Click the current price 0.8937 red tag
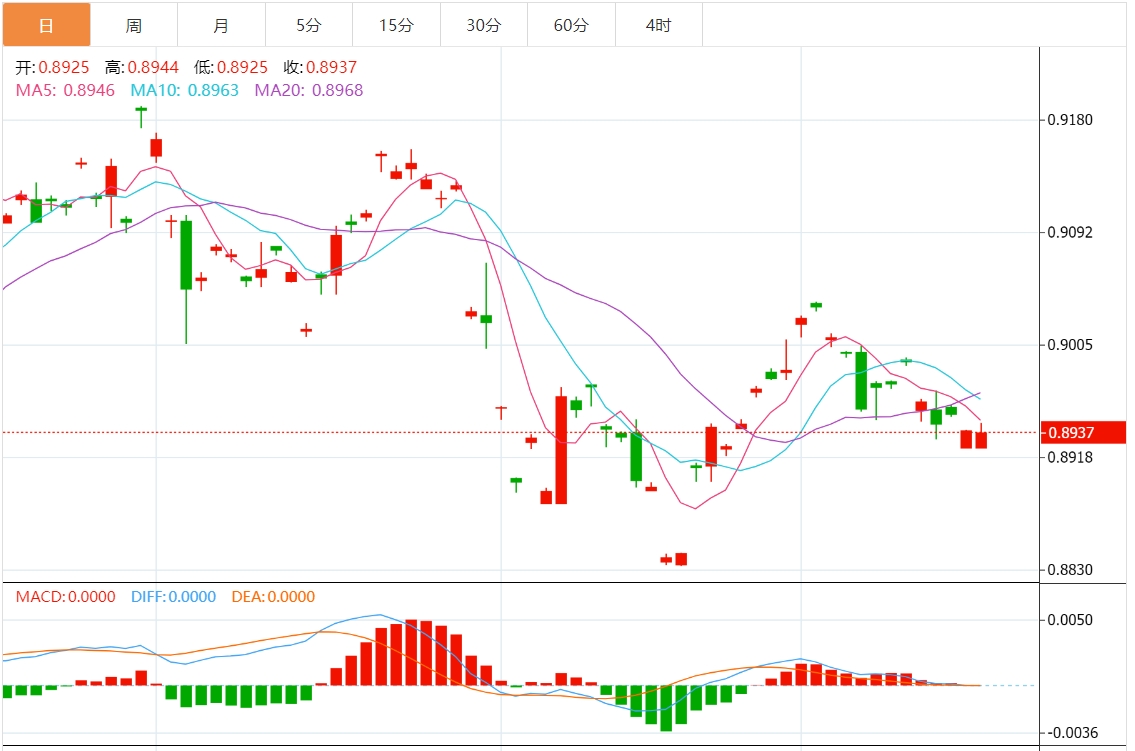This screenshot has height=751, width=1135. [x=1083, y=433]
